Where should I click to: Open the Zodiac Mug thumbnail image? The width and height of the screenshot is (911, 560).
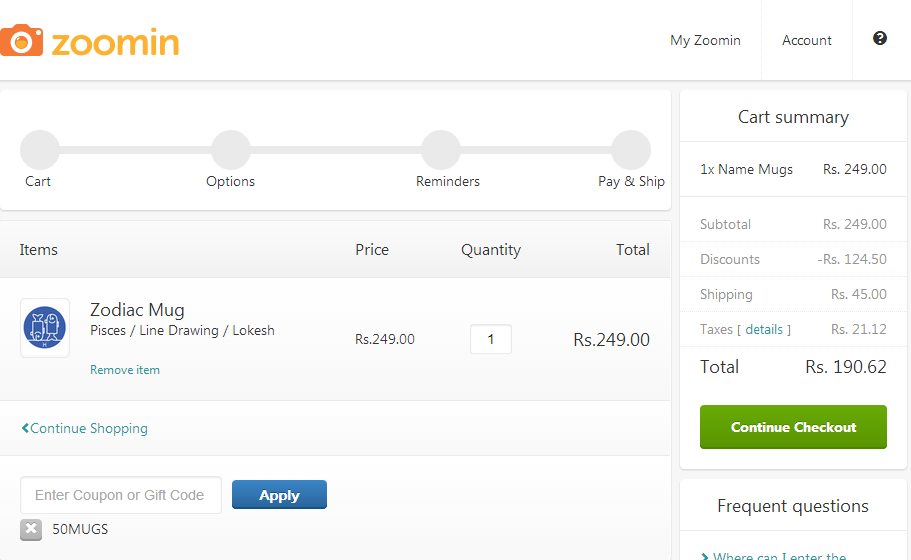45,328
